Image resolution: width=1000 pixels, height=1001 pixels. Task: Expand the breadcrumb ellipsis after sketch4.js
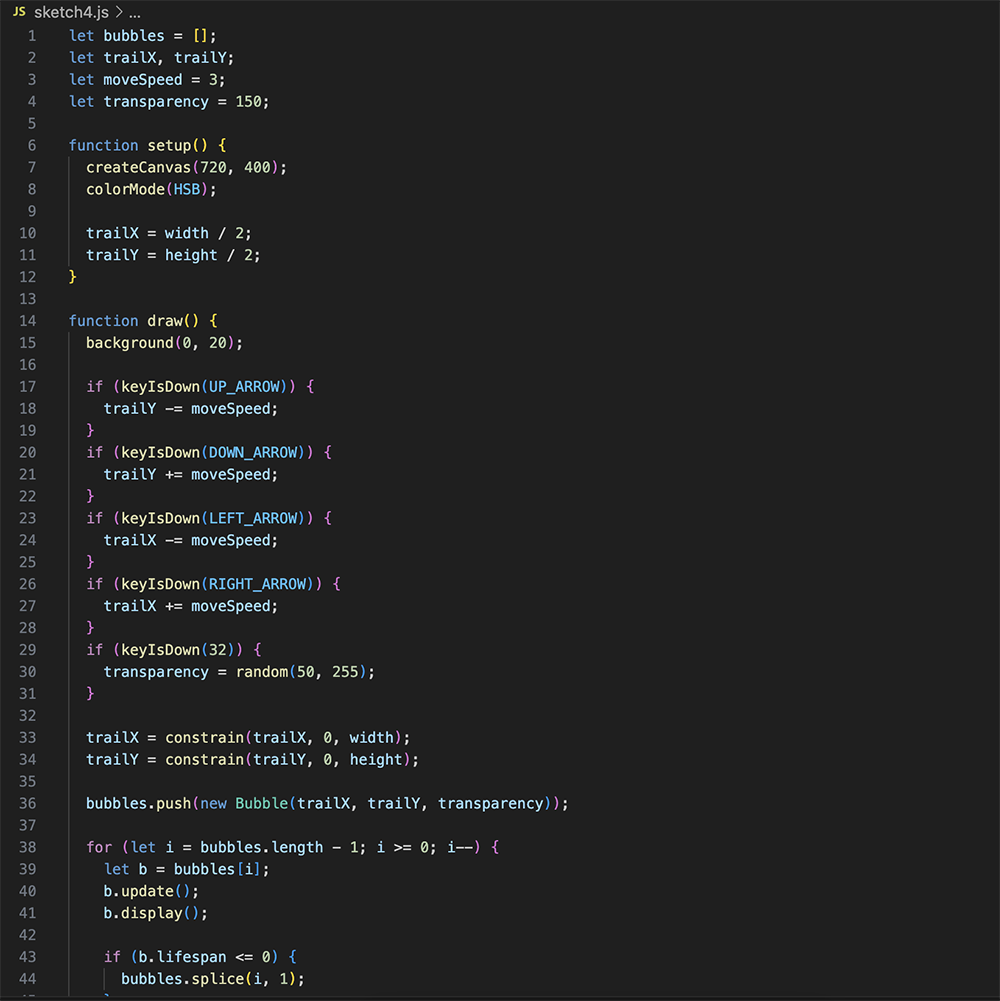pyautogui.click(x=134, y=15)
